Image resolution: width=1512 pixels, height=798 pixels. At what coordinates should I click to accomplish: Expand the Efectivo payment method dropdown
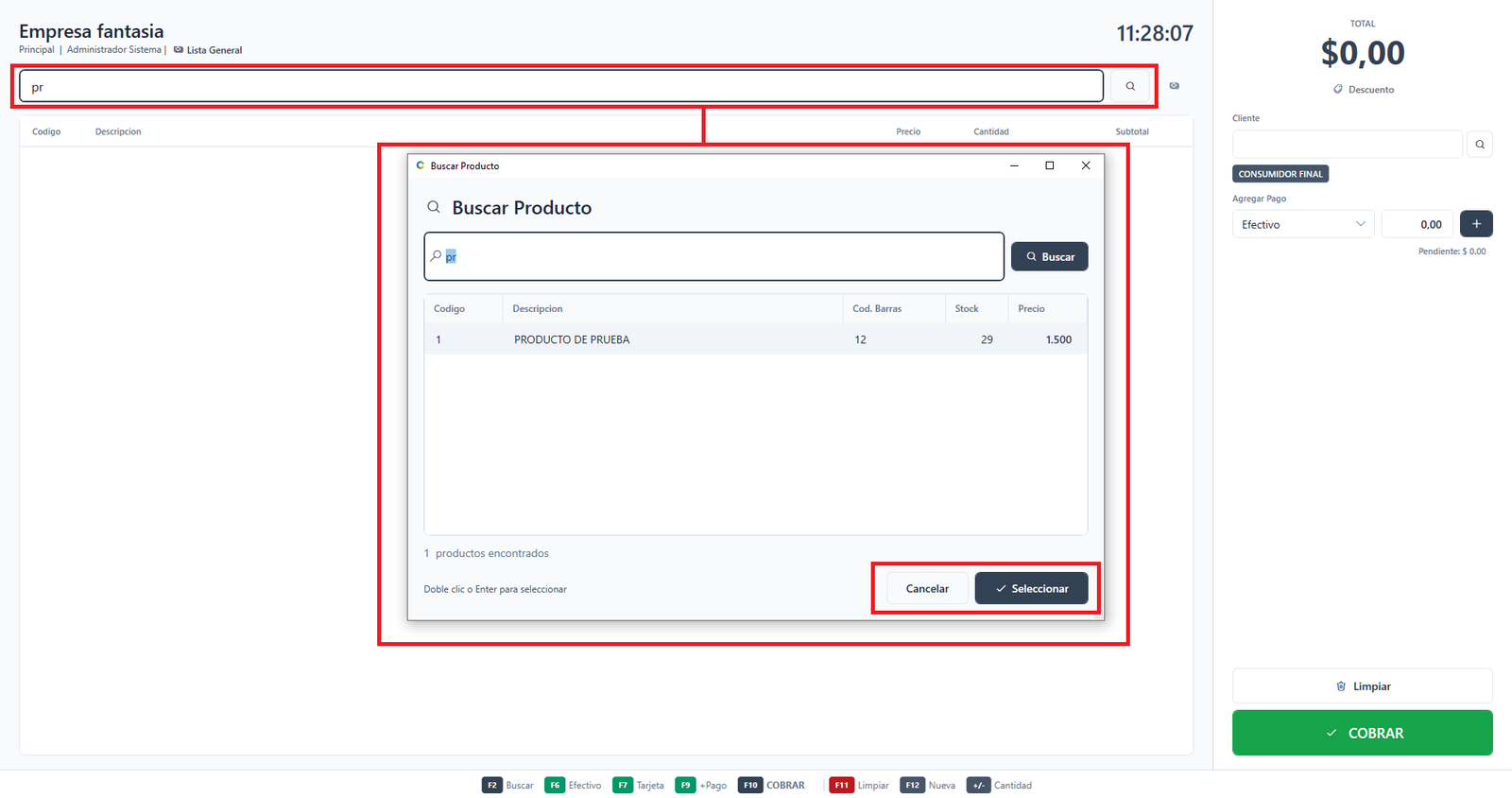coord(1303,224)
